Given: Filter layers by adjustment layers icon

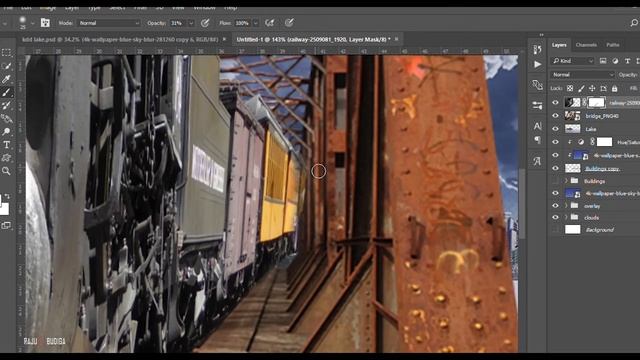Looking at the screenshot, I should coord(615,61).
